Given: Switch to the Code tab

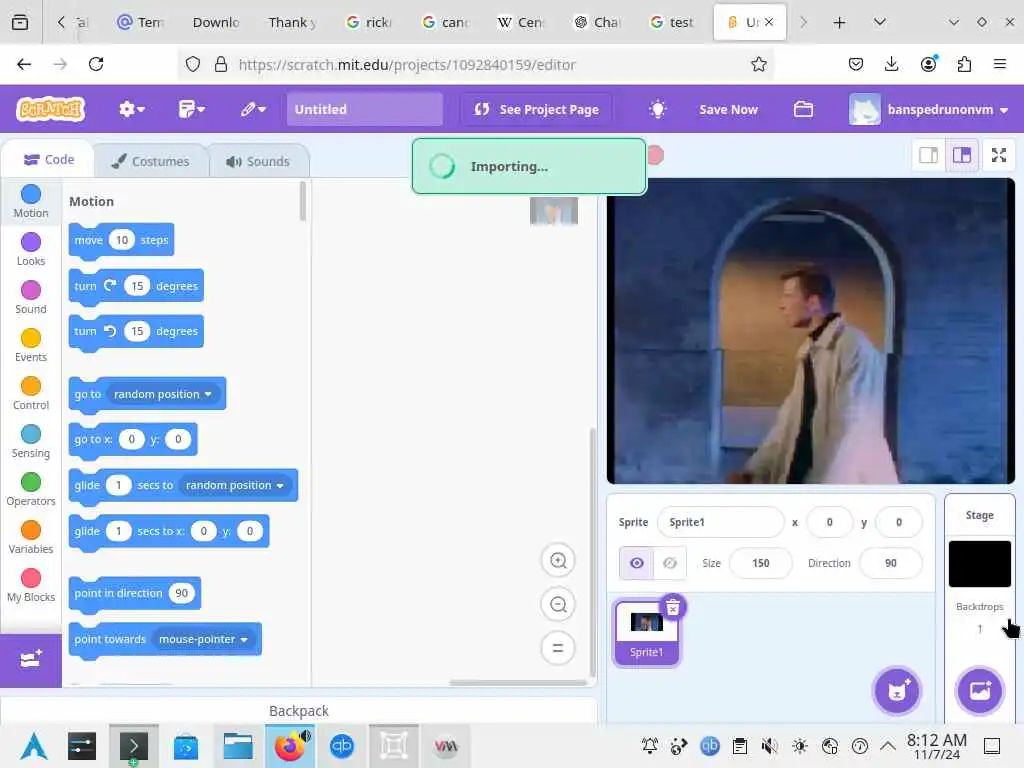Looking at the screenshot, I should [49, 159].
